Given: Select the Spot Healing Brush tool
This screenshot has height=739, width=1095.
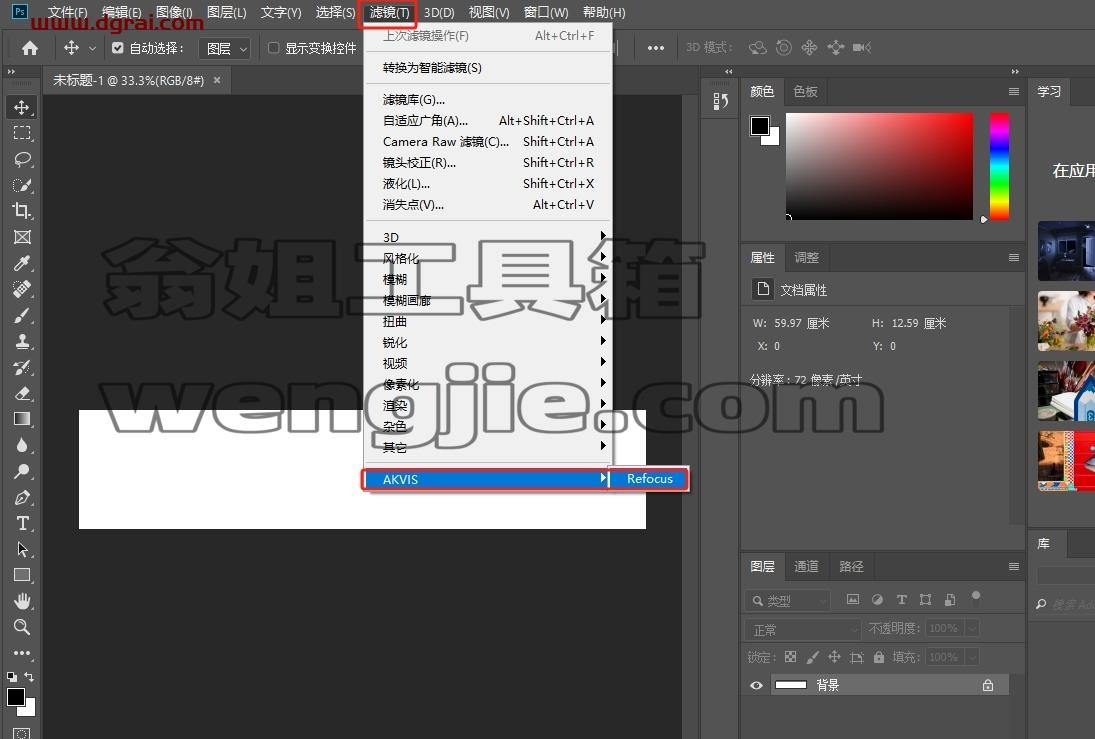Looking at the screenshot, I should click(x=22, y=289).
